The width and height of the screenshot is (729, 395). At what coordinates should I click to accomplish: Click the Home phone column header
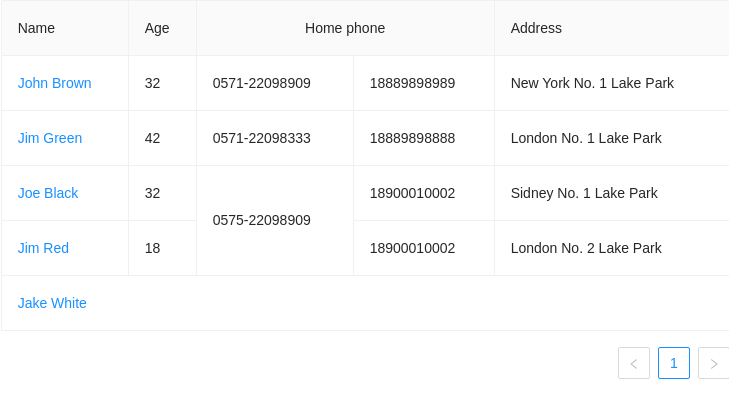click(x=345, y=28)
